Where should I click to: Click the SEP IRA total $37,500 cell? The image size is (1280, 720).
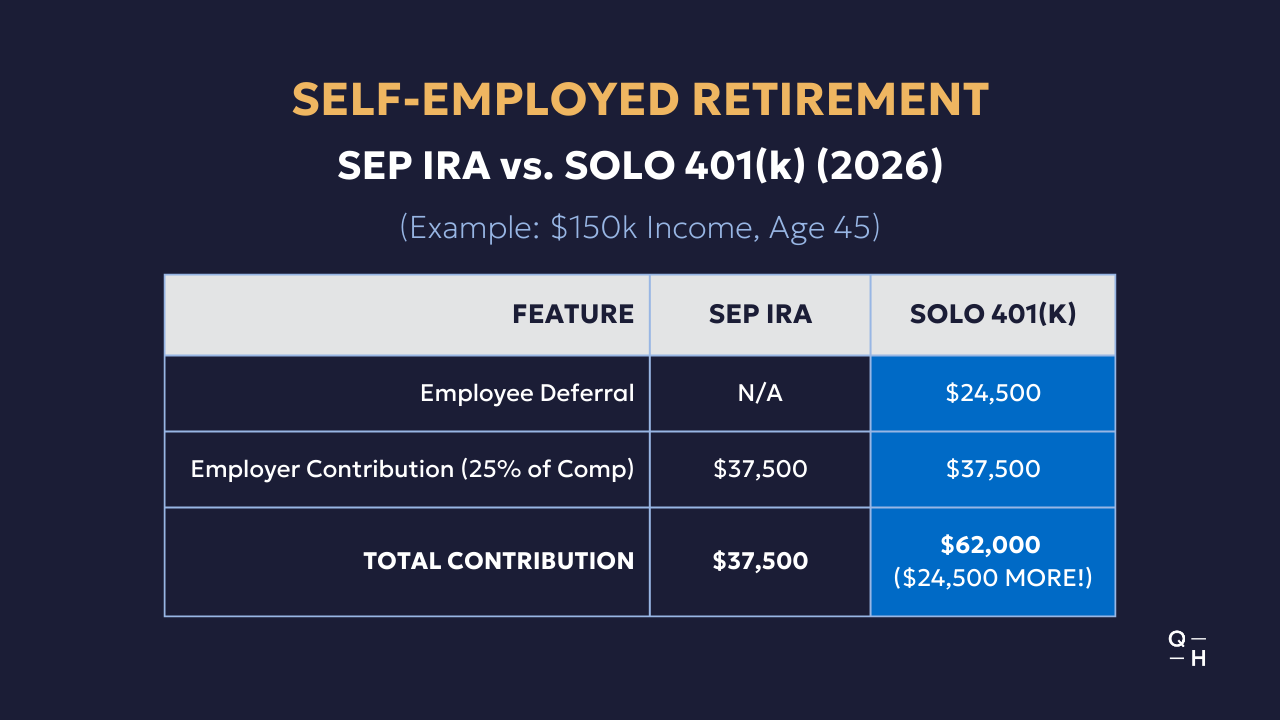click(x=760, y=561)
